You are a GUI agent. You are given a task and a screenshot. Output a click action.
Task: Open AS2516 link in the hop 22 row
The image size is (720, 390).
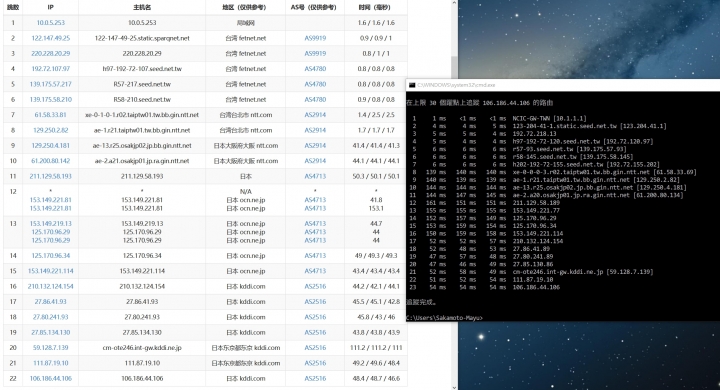click(x=315, y=379)
